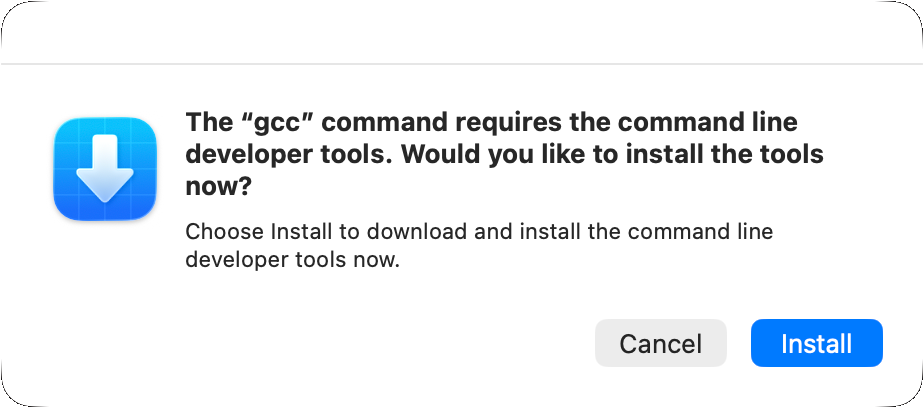Confirm installing the command line developer tools
Image resolution: width=924 pixels, height=407 pixels.
click(817, 343)
